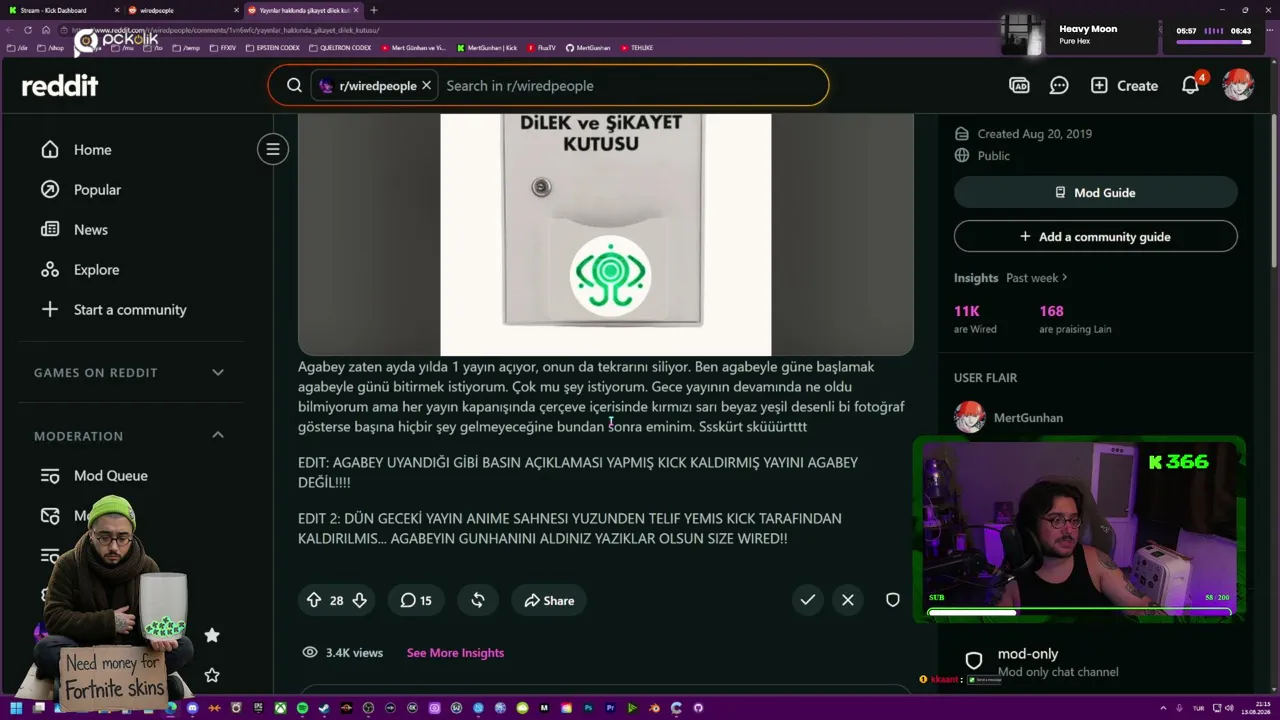Open Xbox app from the taskbar
Viewport: 1280px width, 720px height.
280,708
